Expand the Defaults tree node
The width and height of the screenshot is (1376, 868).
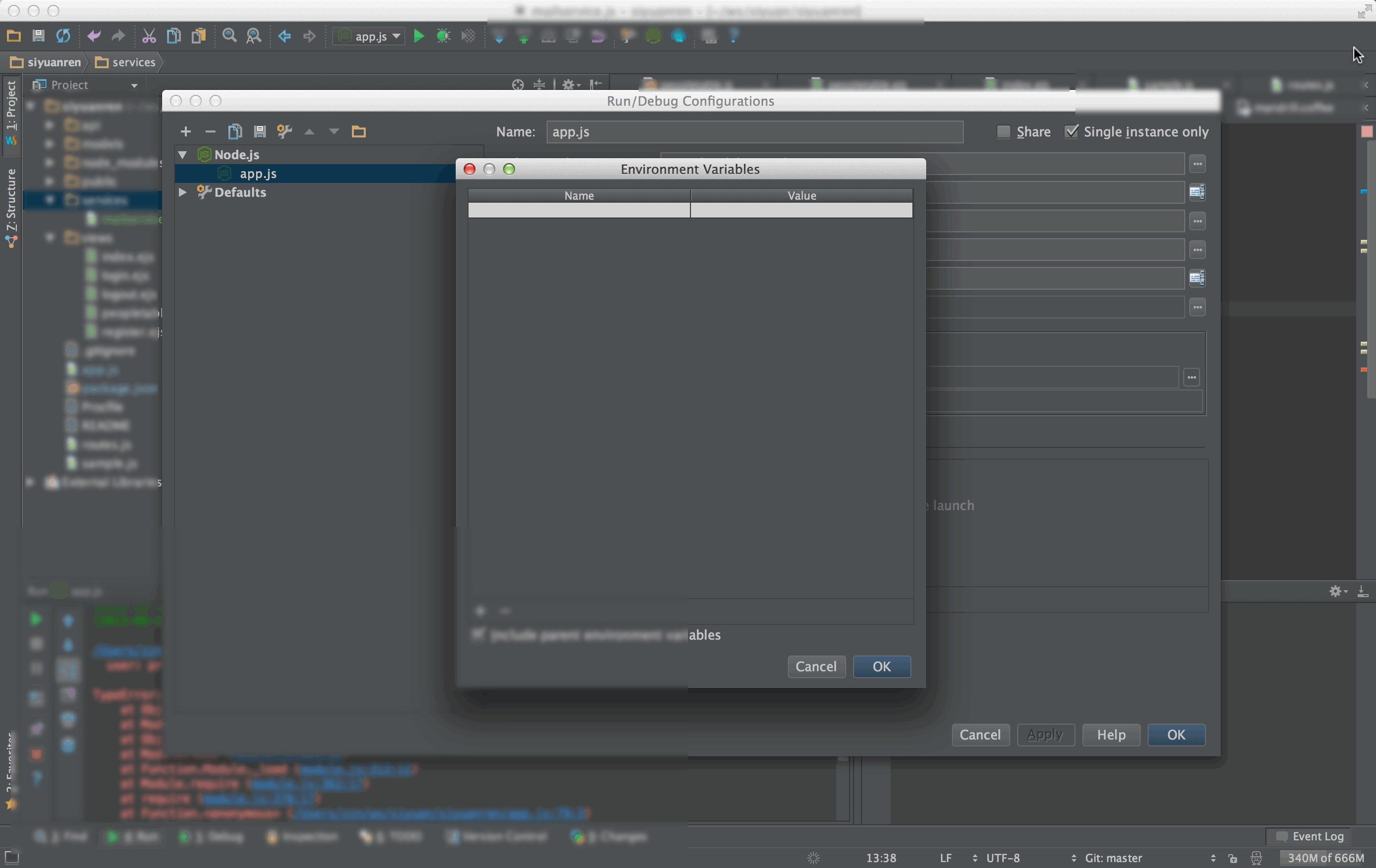183,193
